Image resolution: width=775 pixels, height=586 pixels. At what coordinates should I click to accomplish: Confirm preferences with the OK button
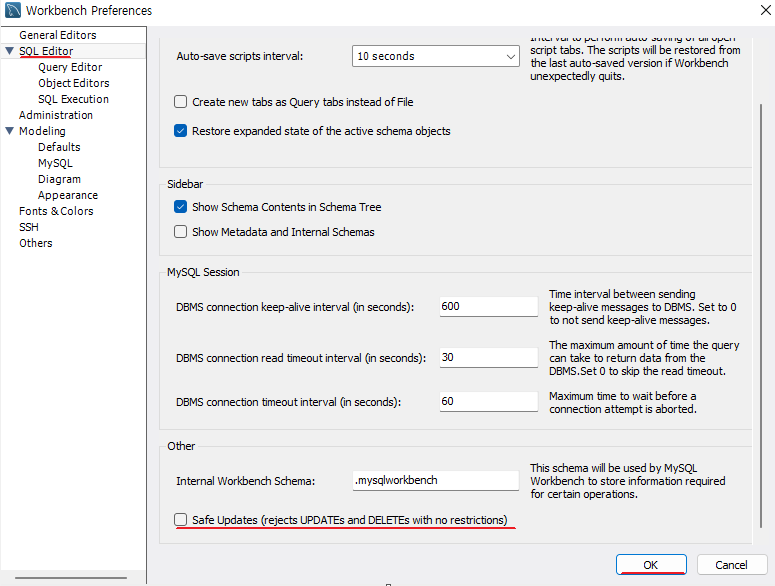[651, 565]
